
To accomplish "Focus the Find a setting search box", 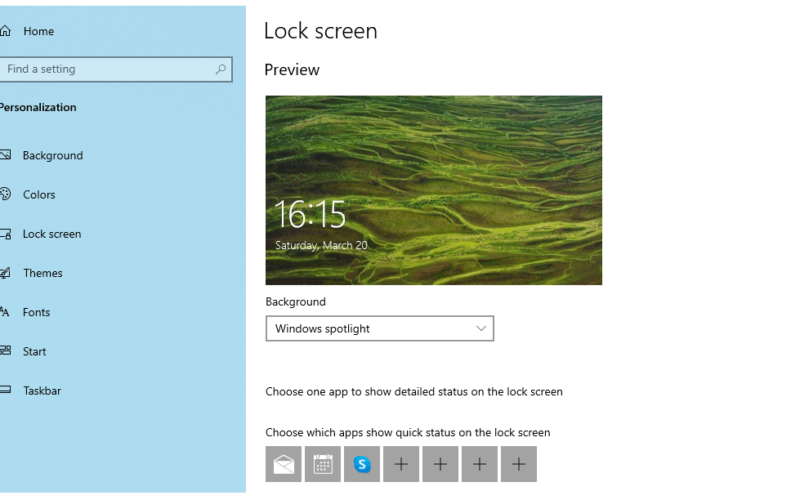I will (116, 69).
